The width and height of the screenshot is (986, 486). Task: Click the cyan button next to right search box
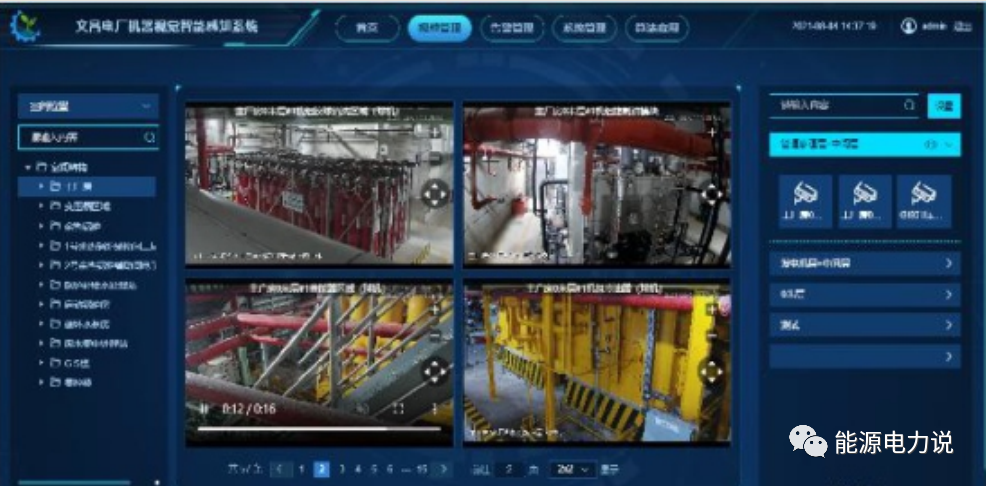pos(944,106)
